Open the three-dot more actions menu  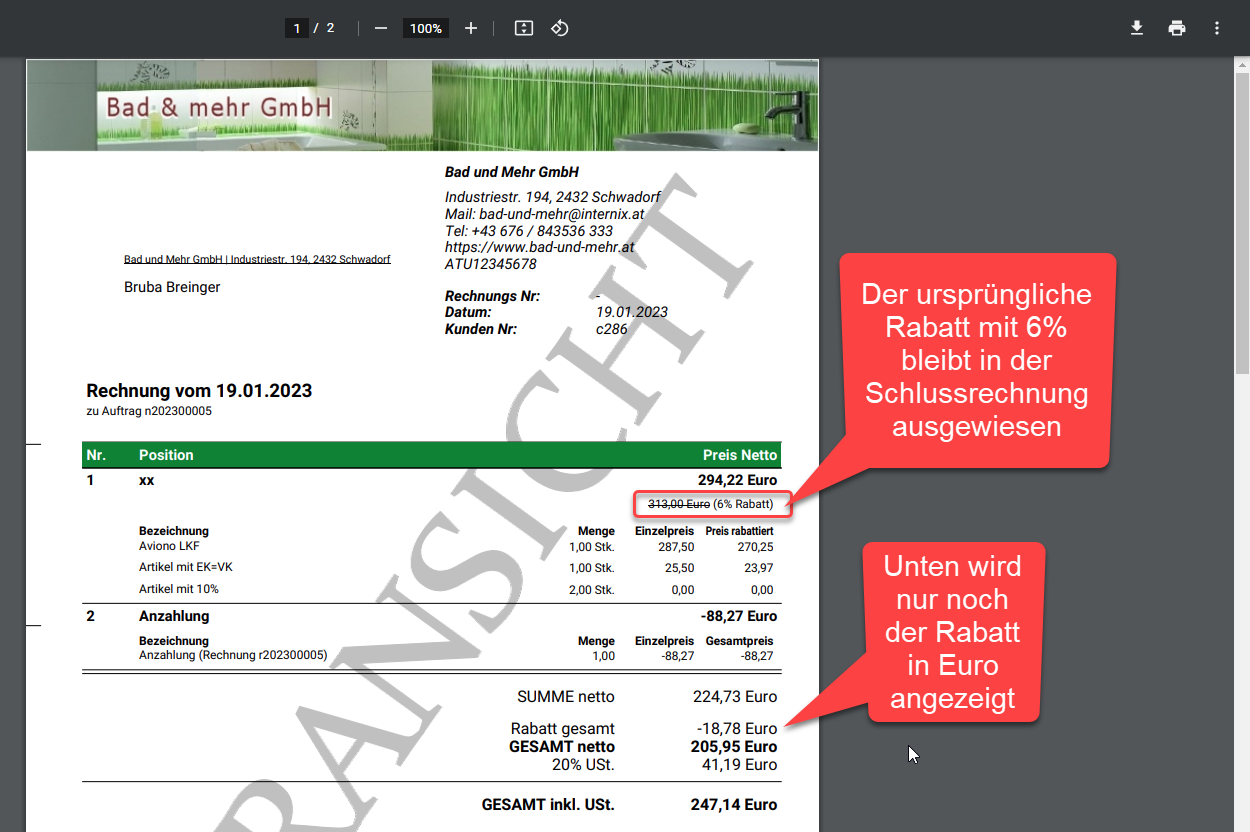coord(1217,28)
